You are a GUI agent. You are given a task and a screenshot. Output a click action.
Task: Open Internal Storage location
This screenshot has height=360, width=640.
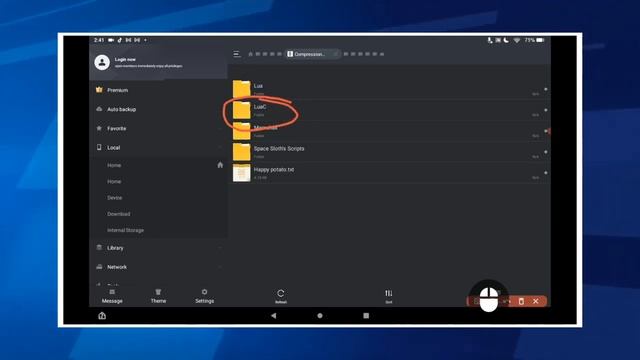click(x=125, y=230)
